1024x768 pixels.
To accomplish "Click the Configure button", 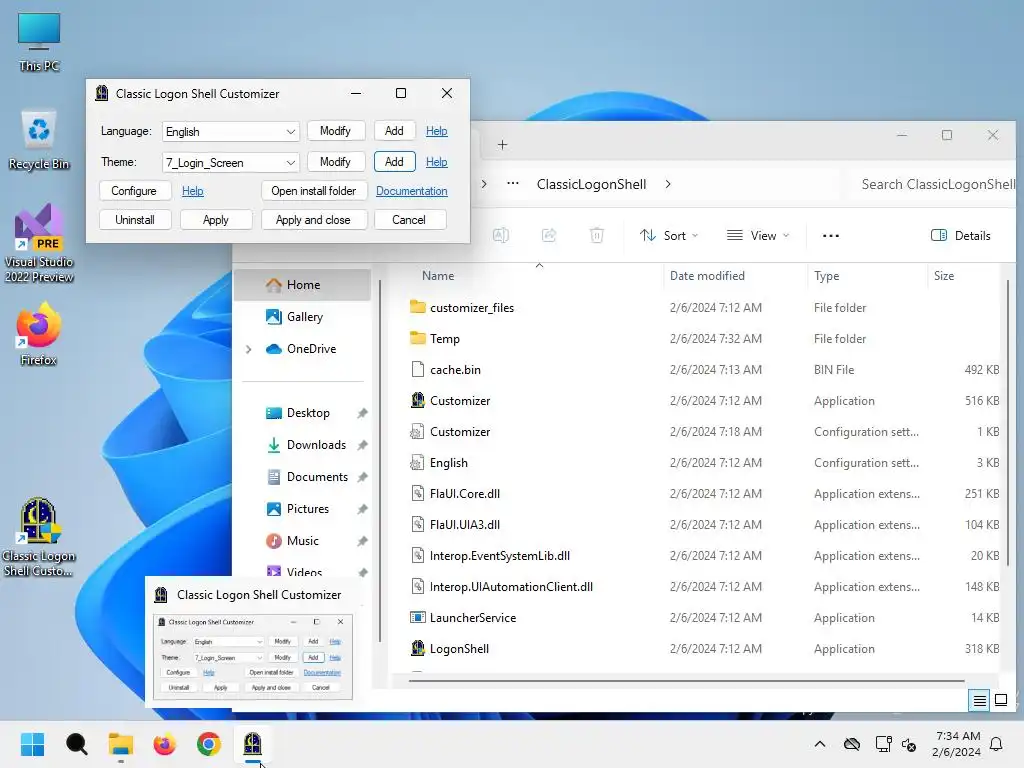I will (x=135, y=191).
